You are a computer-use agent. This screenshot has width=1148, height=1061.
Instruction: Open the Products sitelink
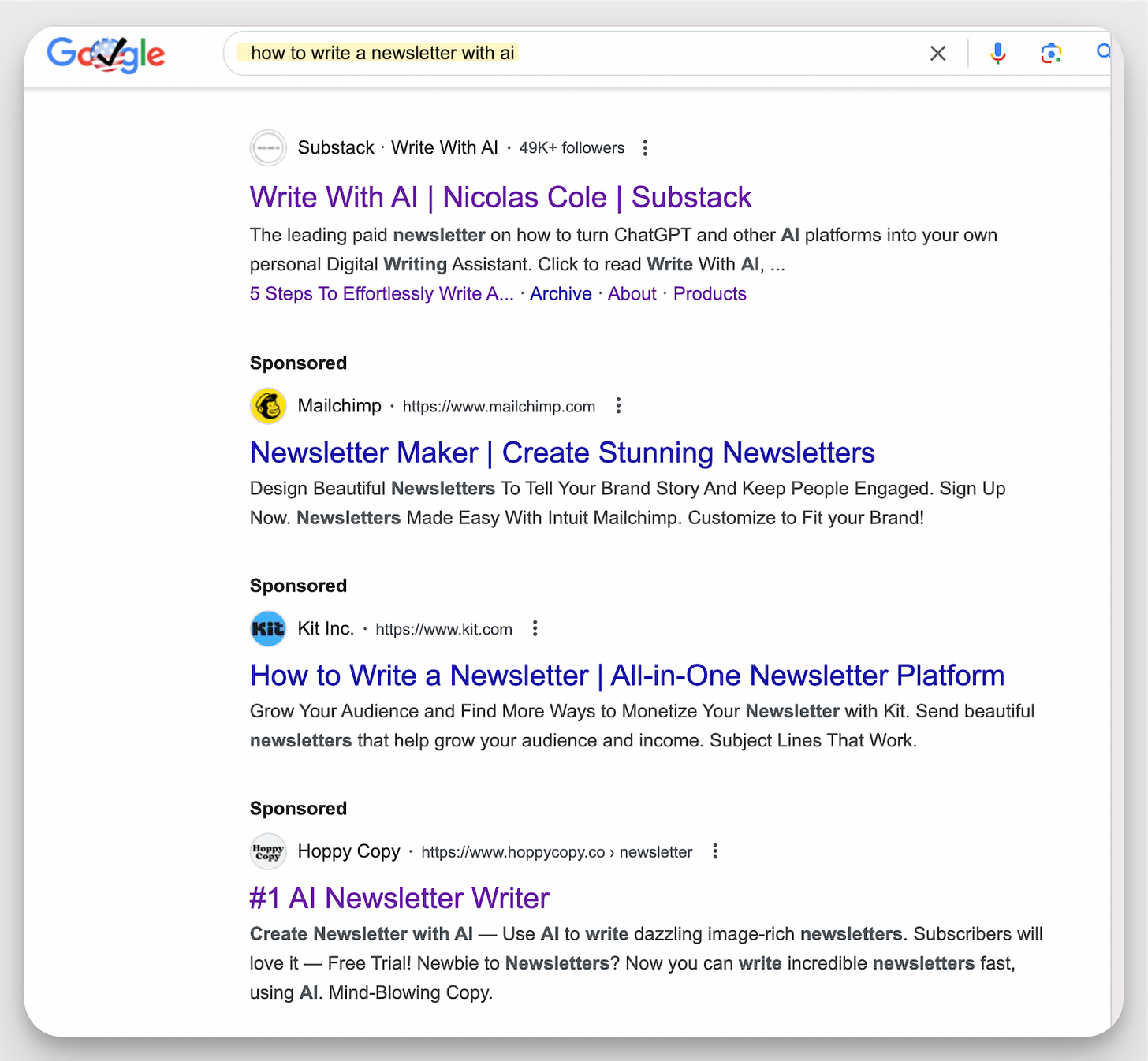pyautogui.click(x=710, y=294)
